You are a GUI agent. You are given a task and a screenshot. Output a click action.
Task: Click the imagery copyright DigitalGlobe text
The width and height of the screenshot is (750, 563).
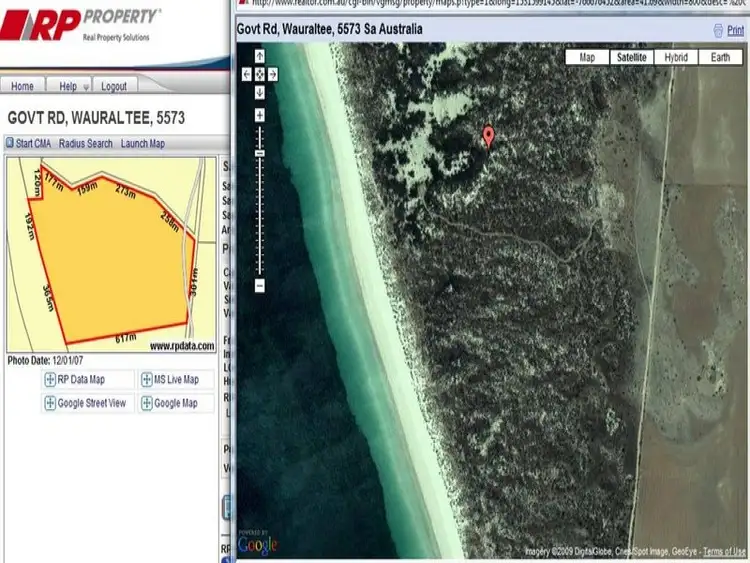[x=611, y=552]
